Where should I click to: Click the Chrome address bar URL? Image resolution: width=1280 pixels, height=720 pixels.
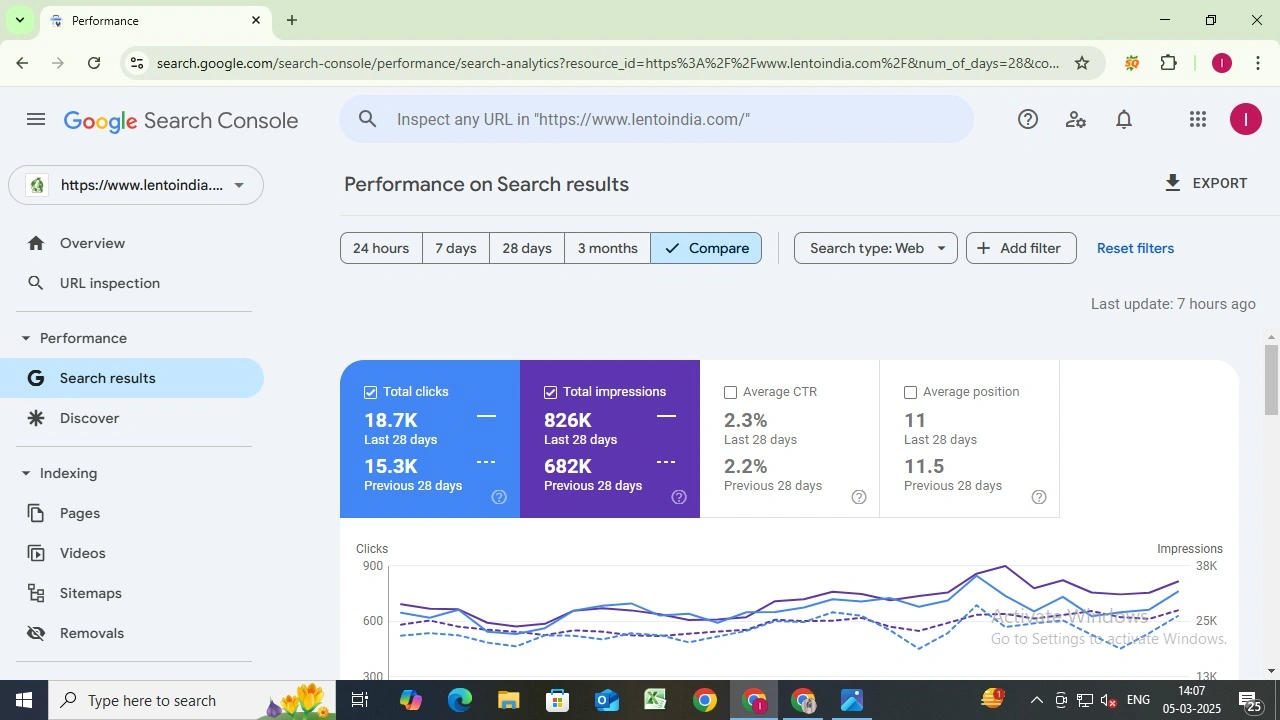(x=608, y=63)
